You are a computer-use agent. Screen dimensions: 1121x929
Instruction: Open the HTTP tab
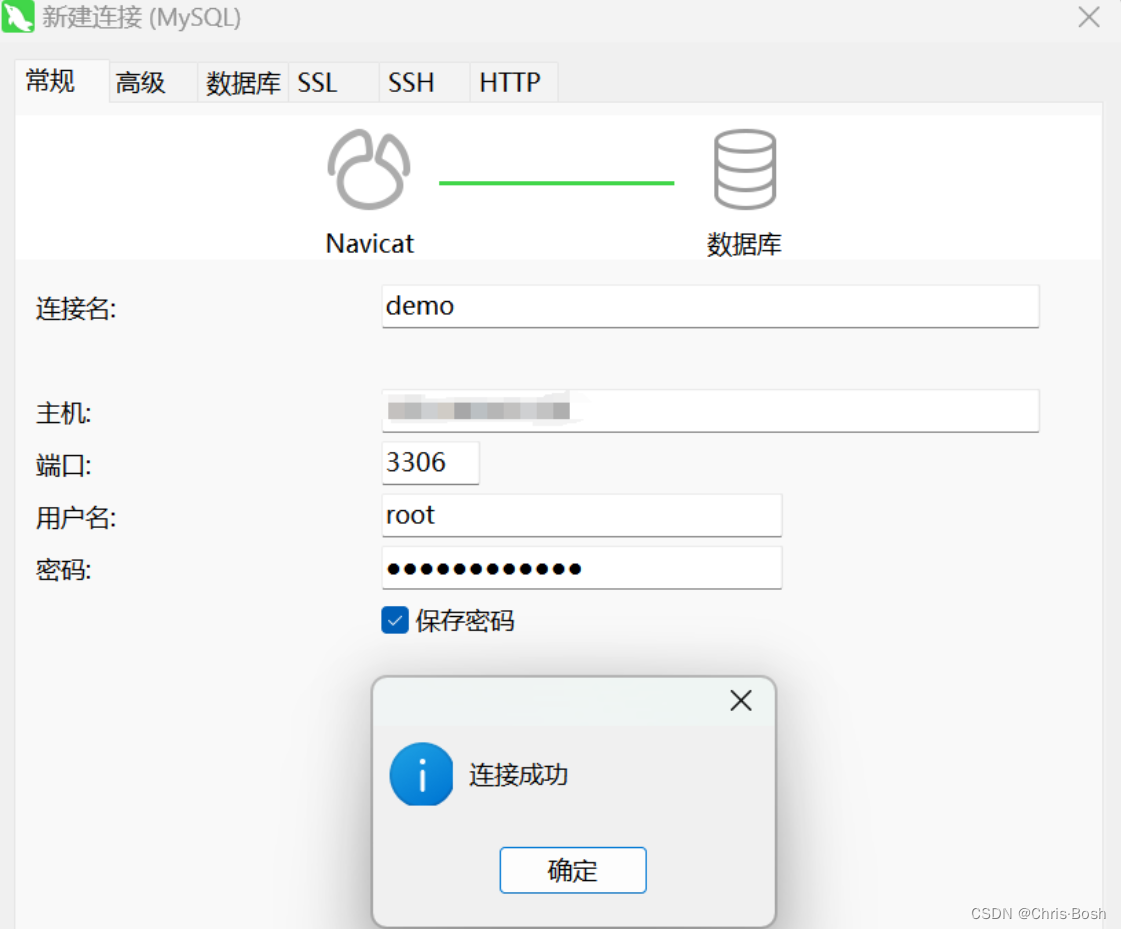[513, 83]
